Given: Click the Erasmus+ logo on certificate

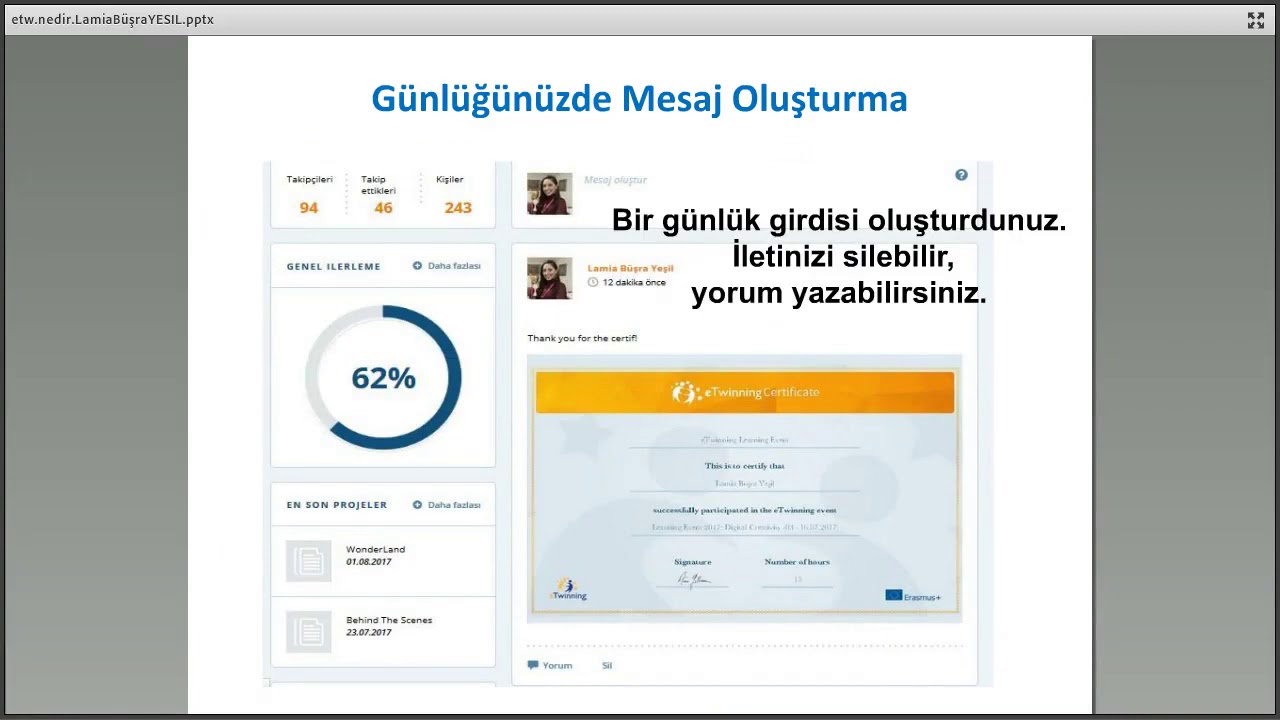Looking at the screenshot, I should [912, 596].
